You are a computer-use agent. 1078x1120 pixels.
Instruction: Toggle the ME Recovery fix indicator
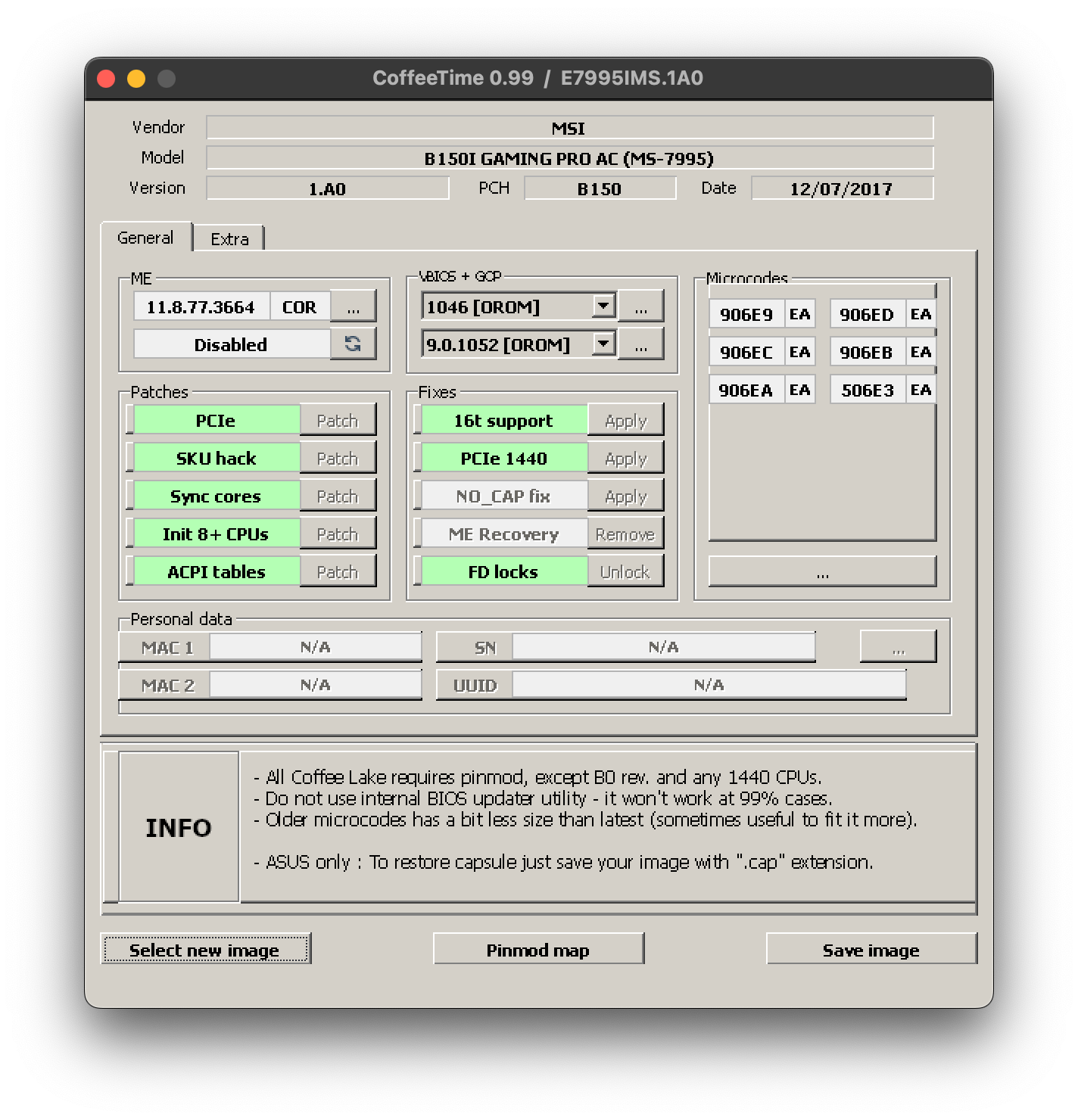click(x=503, y=534)
